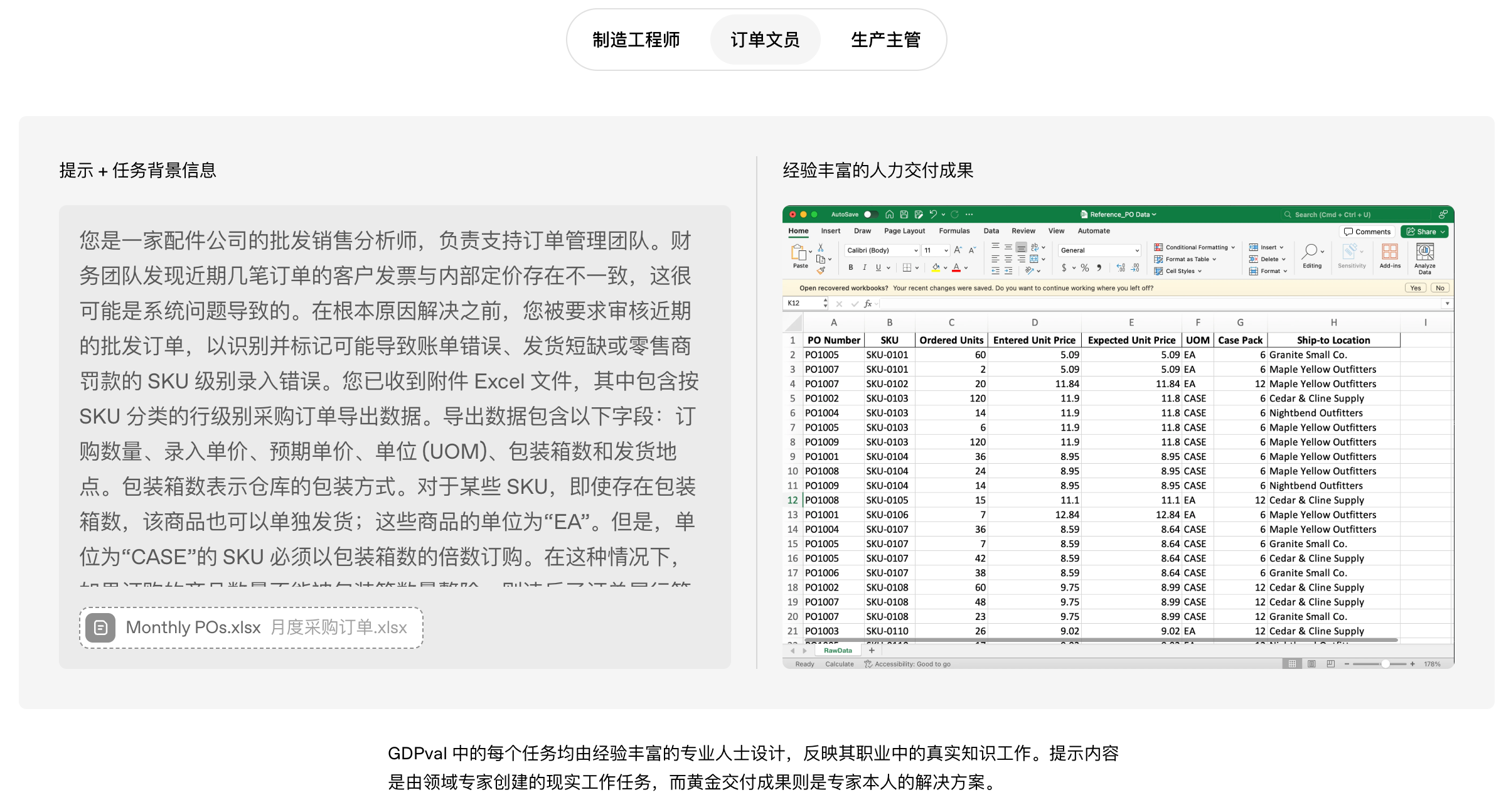This screenshot has width=1511, height=812.
Task: Apply the percent style icon
Action: [1085, 268]
